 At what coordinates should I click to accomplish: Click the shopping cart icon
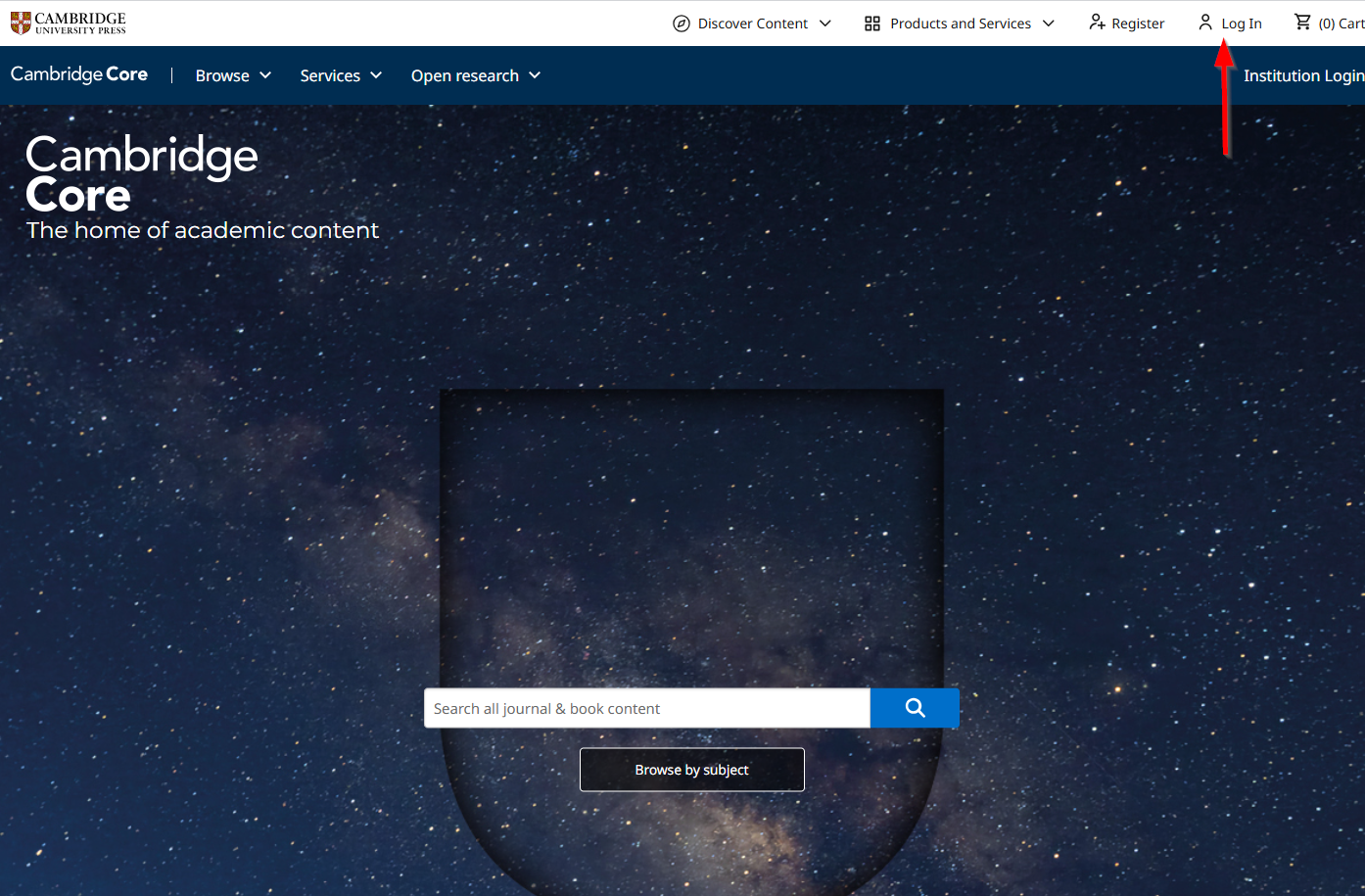coord(1302,22)
